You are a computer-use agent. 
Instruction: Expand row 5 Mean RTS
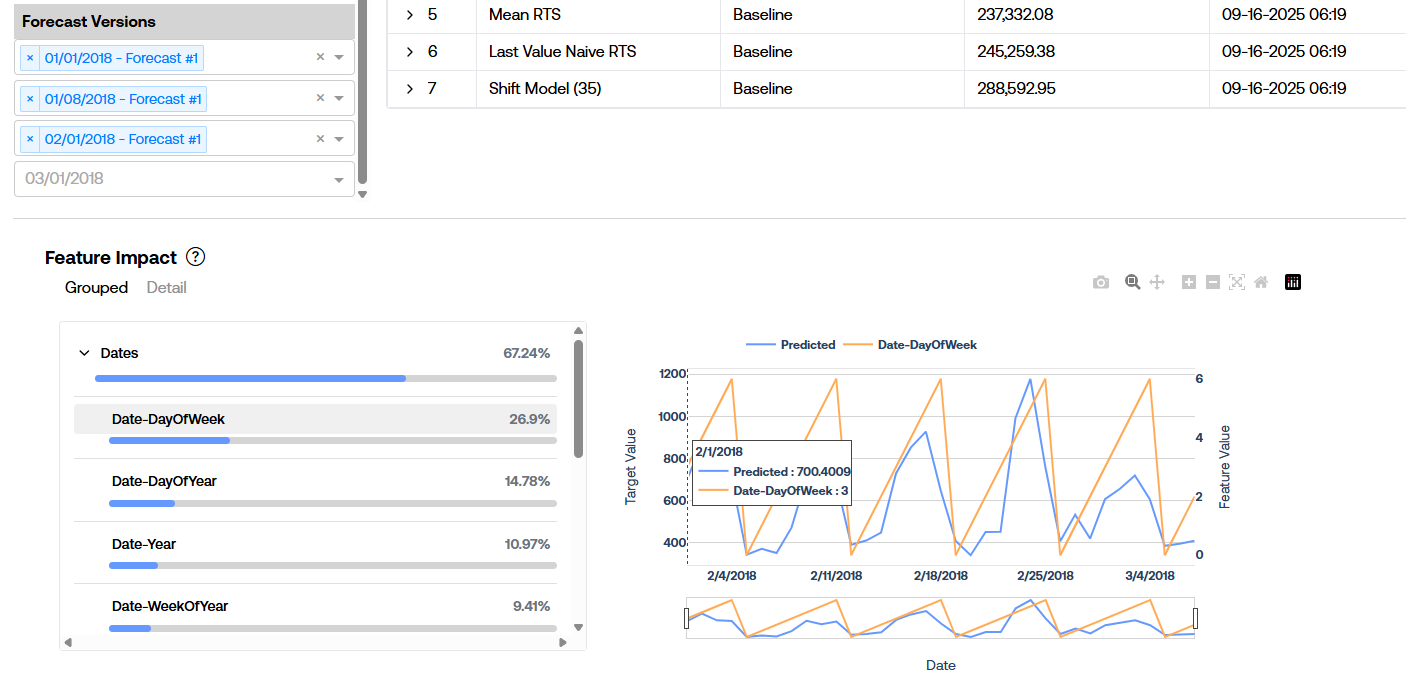410,15
